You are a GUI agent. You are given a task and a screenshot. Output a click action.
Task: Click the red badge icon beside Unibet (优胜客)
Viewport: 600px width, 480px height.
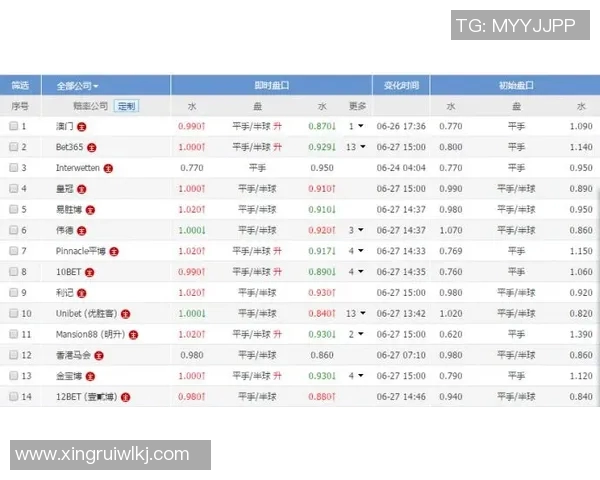point(126,313)
